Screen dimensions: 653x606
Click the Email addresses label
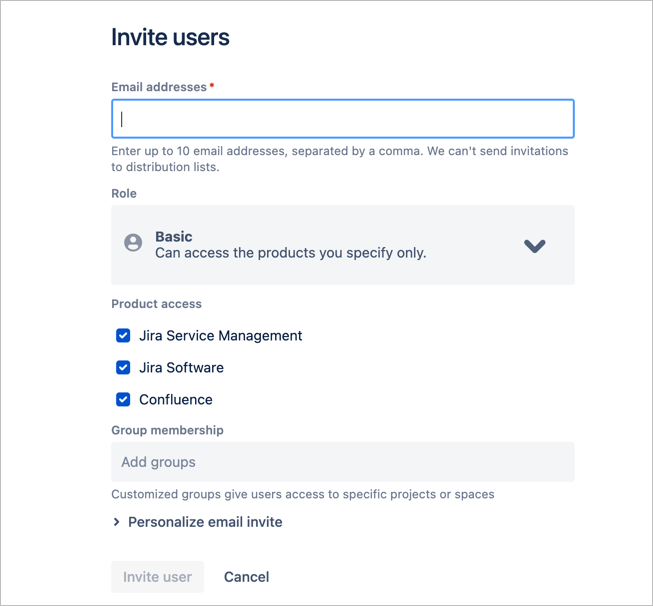(159, 87)
